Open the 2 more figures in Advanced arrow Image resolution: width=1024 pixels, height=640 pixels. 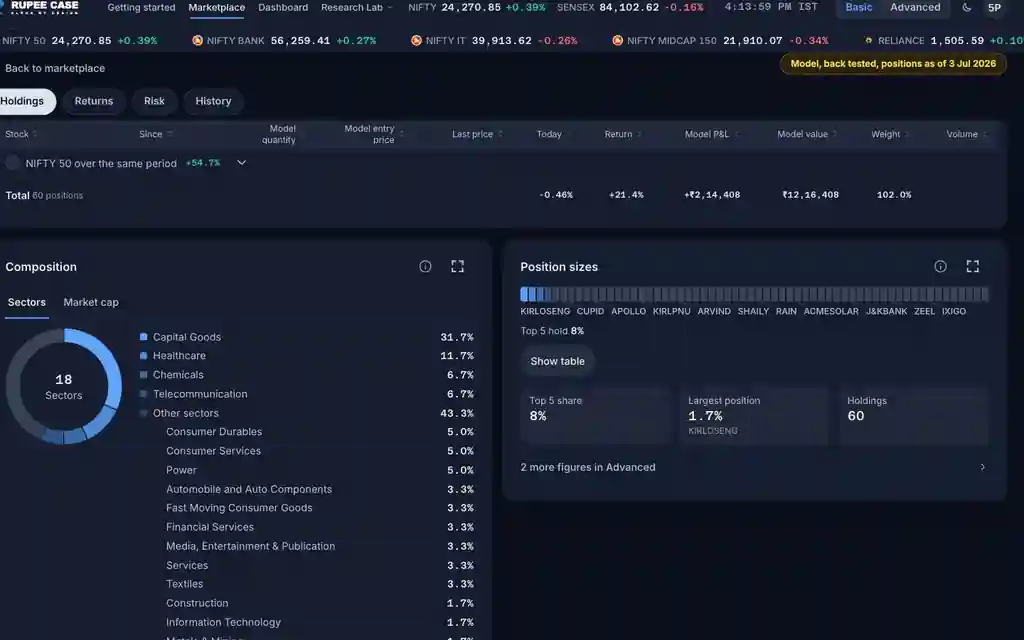(982, 467)
